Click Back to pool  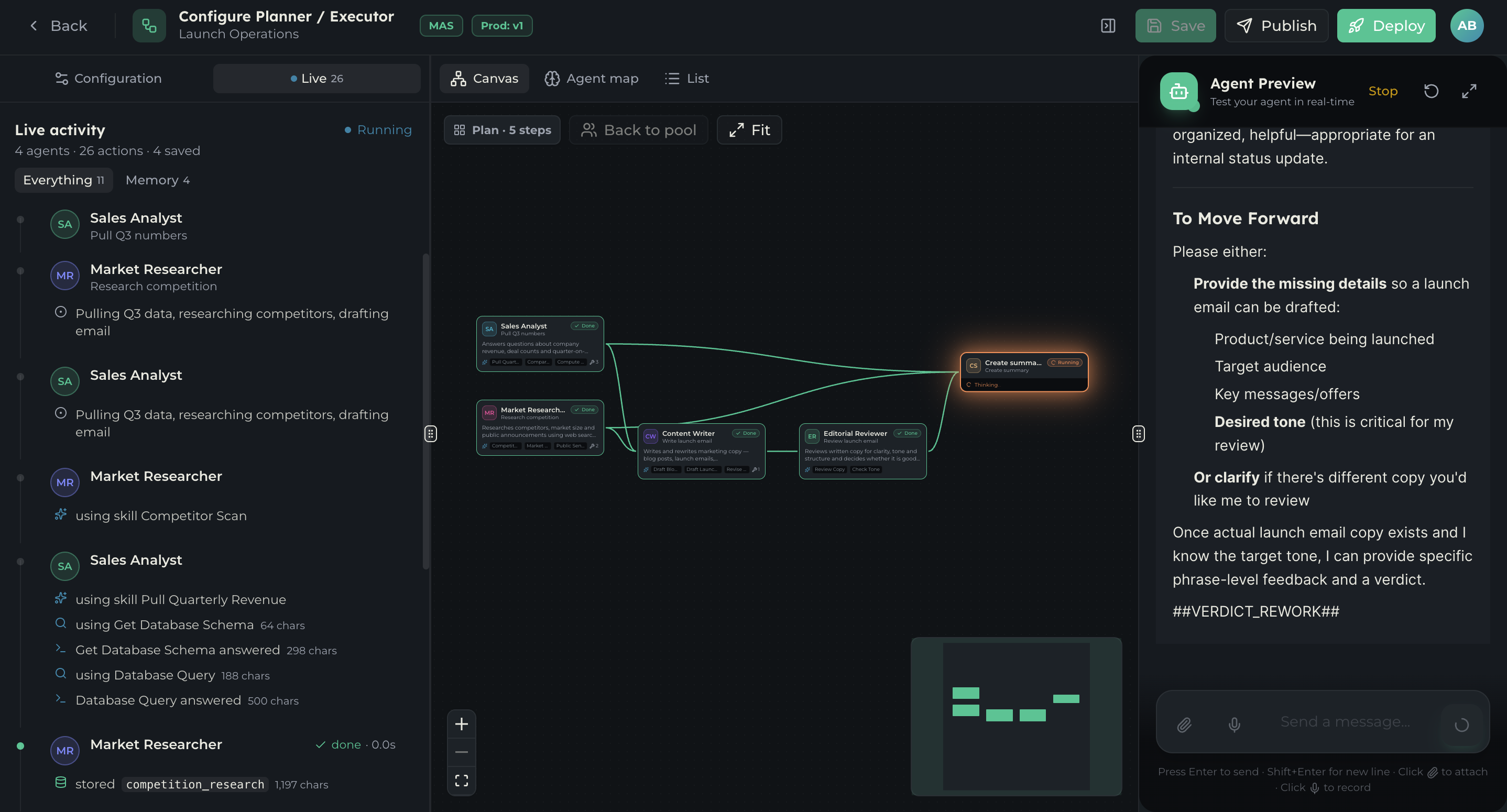(x=638, y=130)
